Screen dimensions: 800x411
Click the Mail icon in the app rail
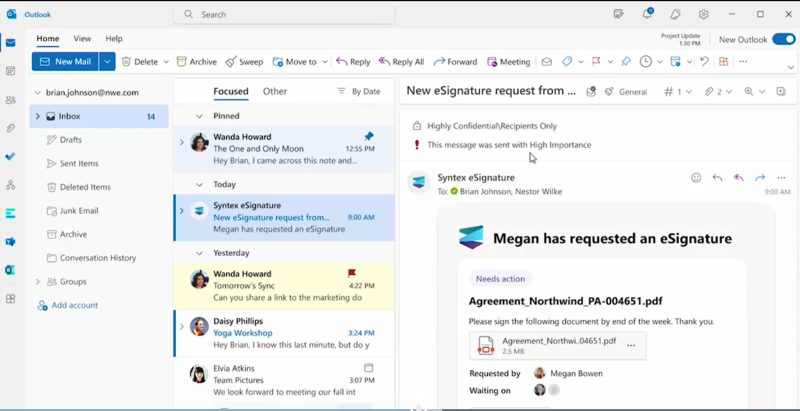coord(10,43)
